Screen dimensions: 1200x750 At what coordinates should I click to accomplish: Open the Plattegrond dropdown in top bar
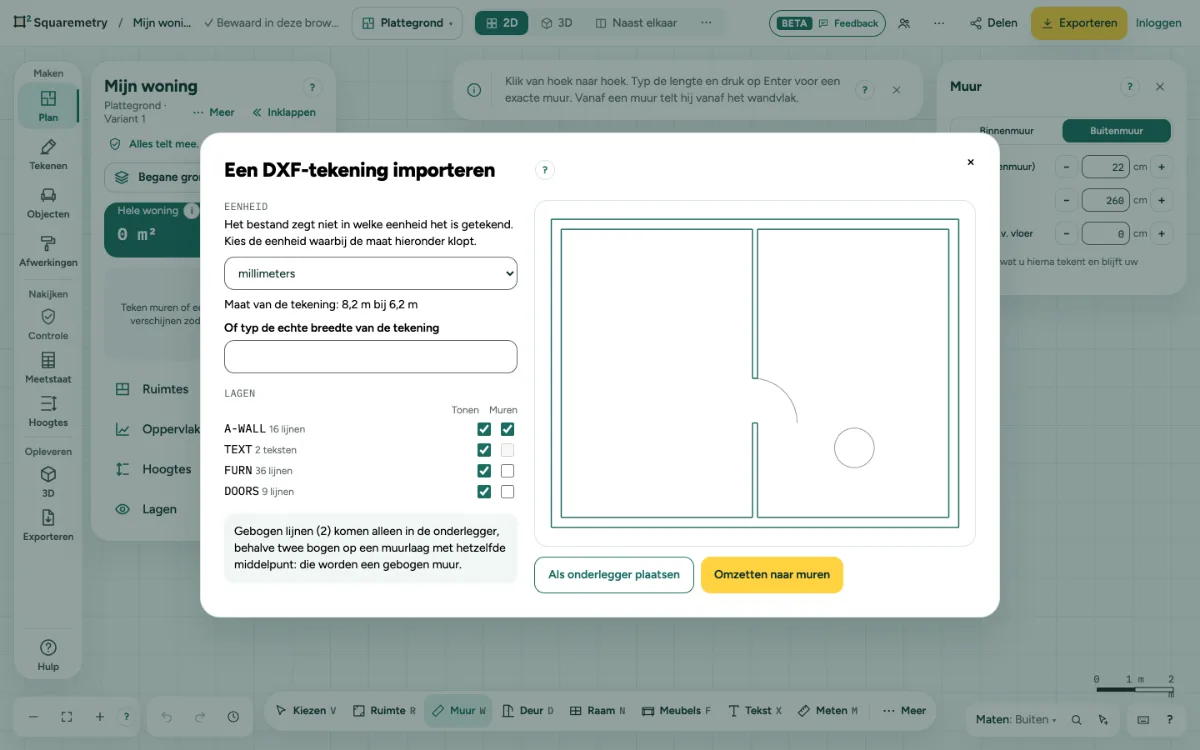[407, 23]
